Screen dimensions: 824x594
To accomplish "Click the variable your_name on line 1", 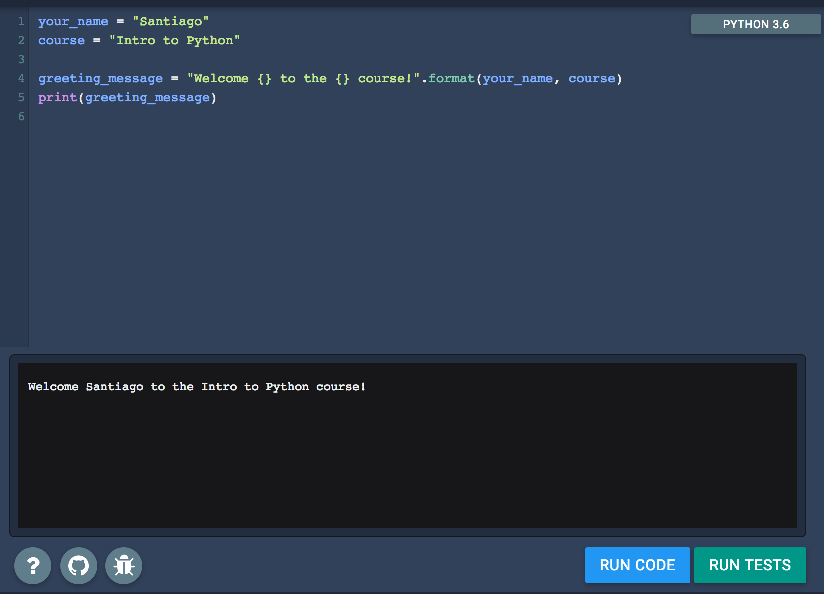I will pos(73,22).
